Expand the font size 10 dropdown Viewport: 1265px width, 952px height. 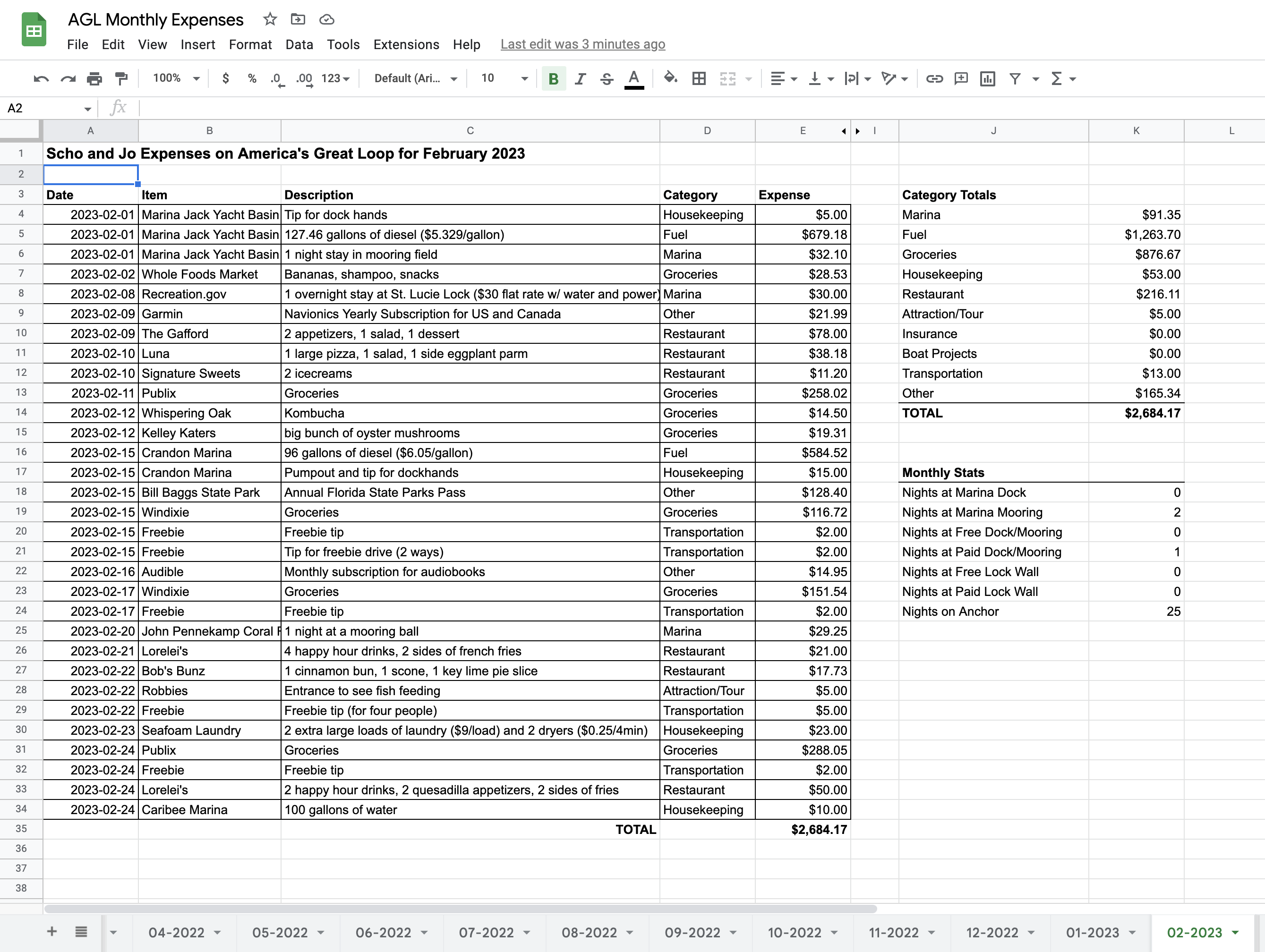[x=504, y=78]
